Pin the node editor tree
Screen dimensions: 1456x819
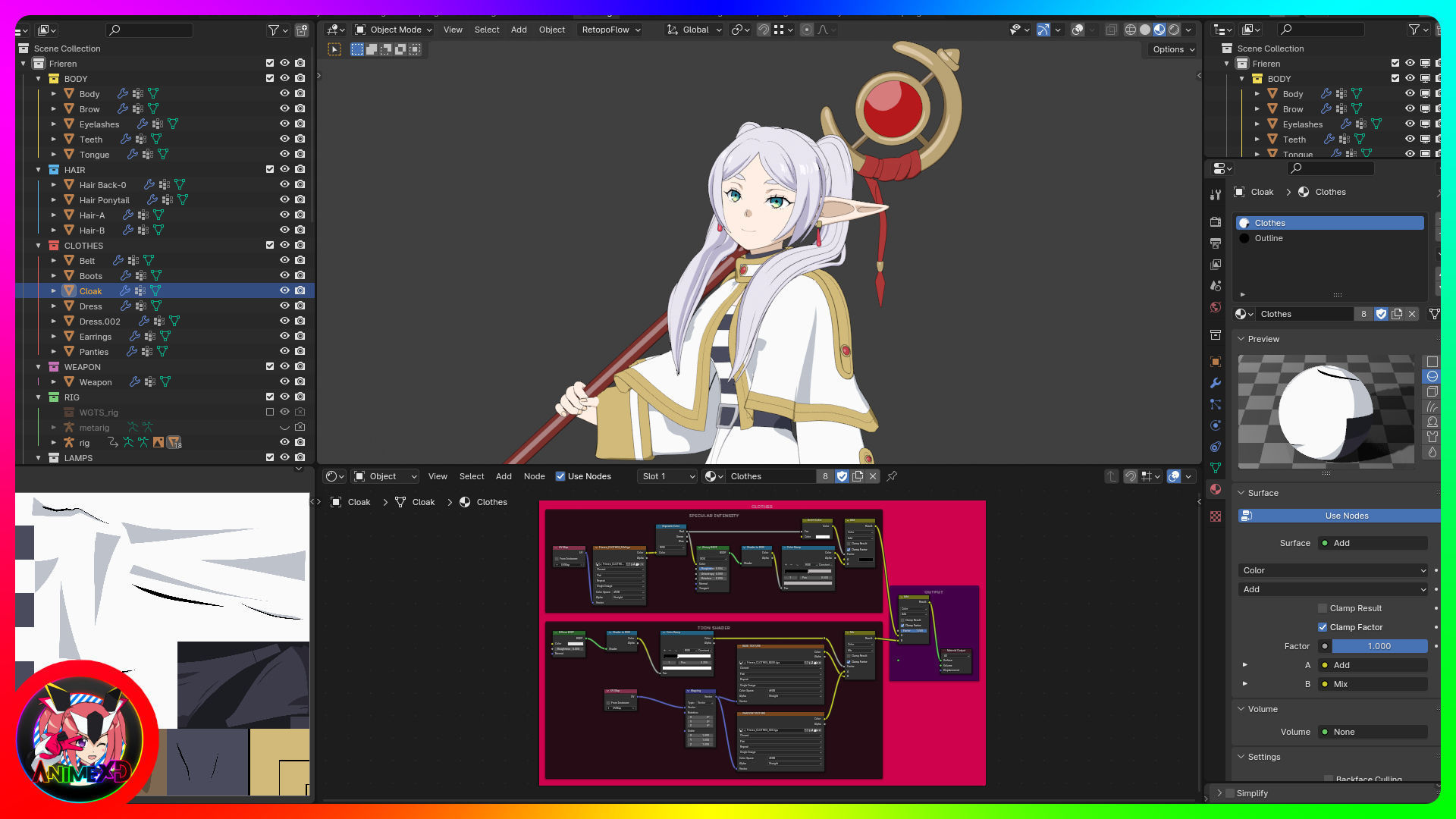coord(892,476)
